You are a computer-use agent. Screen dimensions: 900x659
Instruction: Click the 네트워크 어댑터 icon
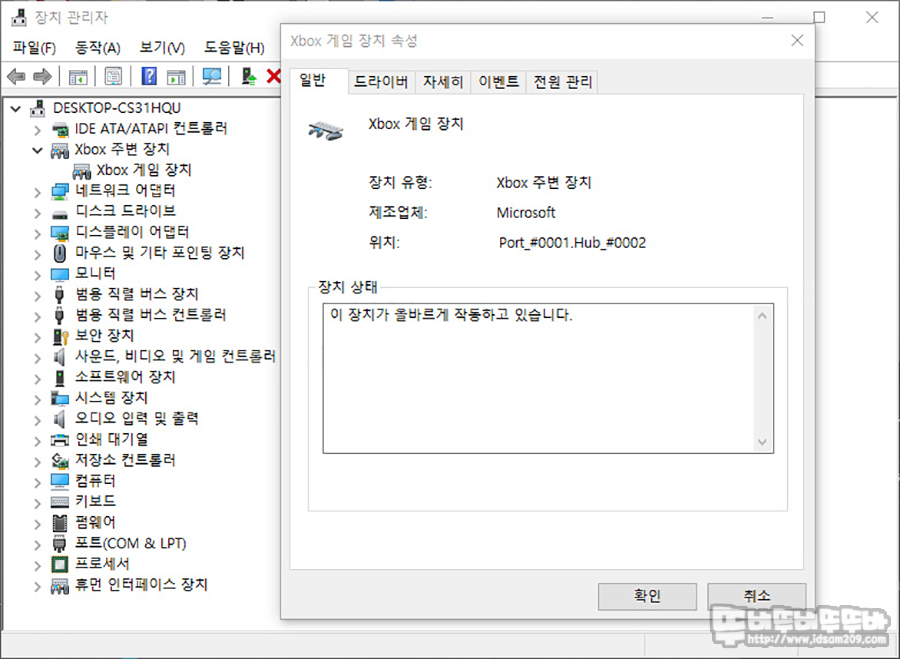pos(60,191)
